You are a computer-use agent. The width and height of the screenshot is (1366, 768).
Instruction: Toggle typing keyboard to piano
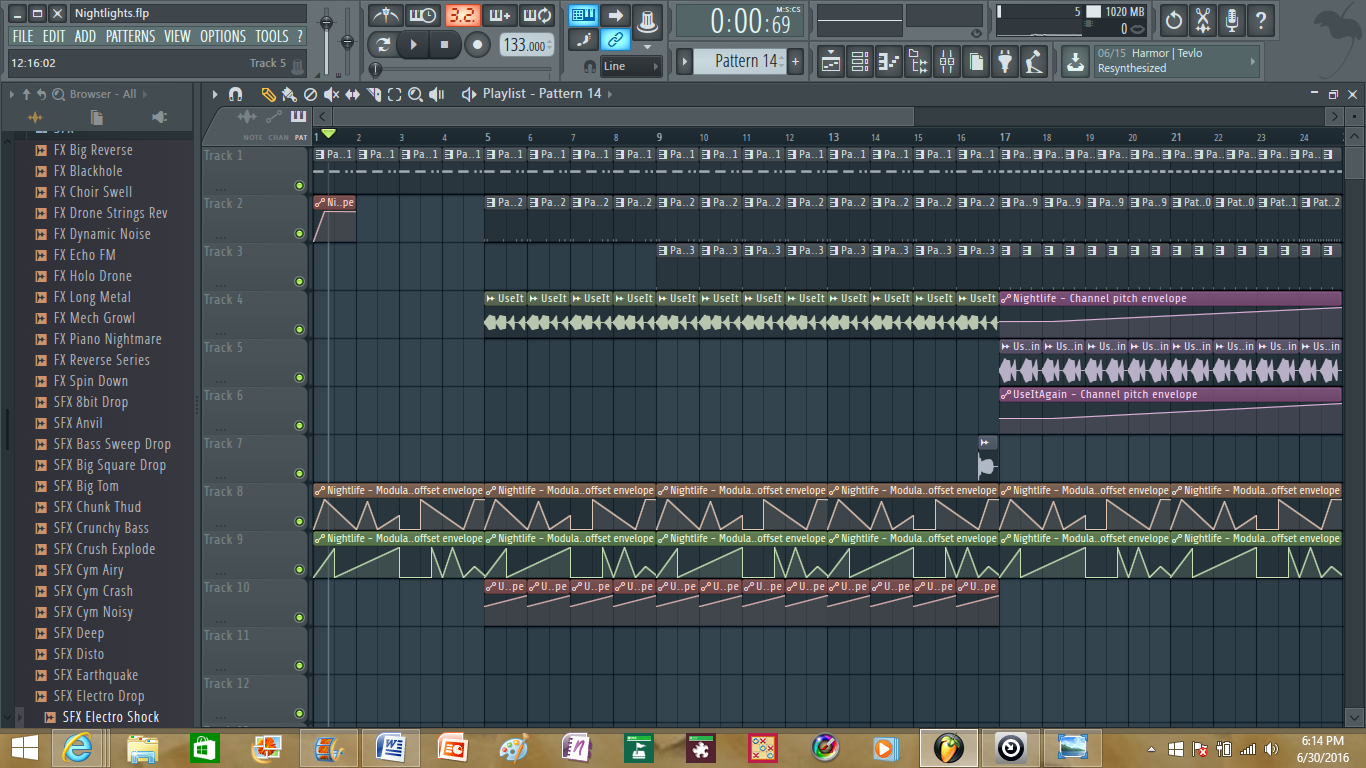[x=584, y=15]
